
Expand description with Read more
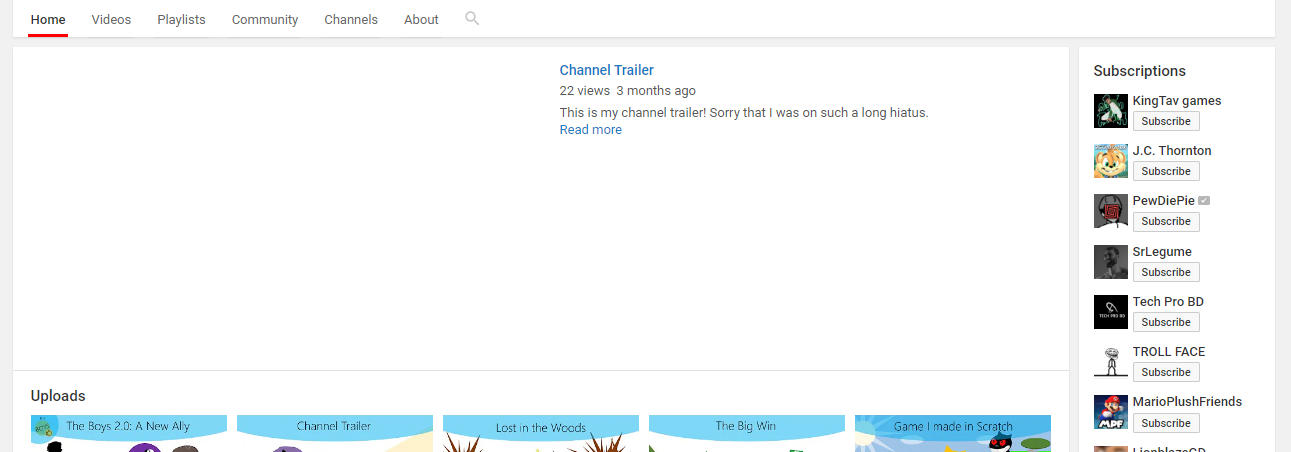tap(591, 130)
